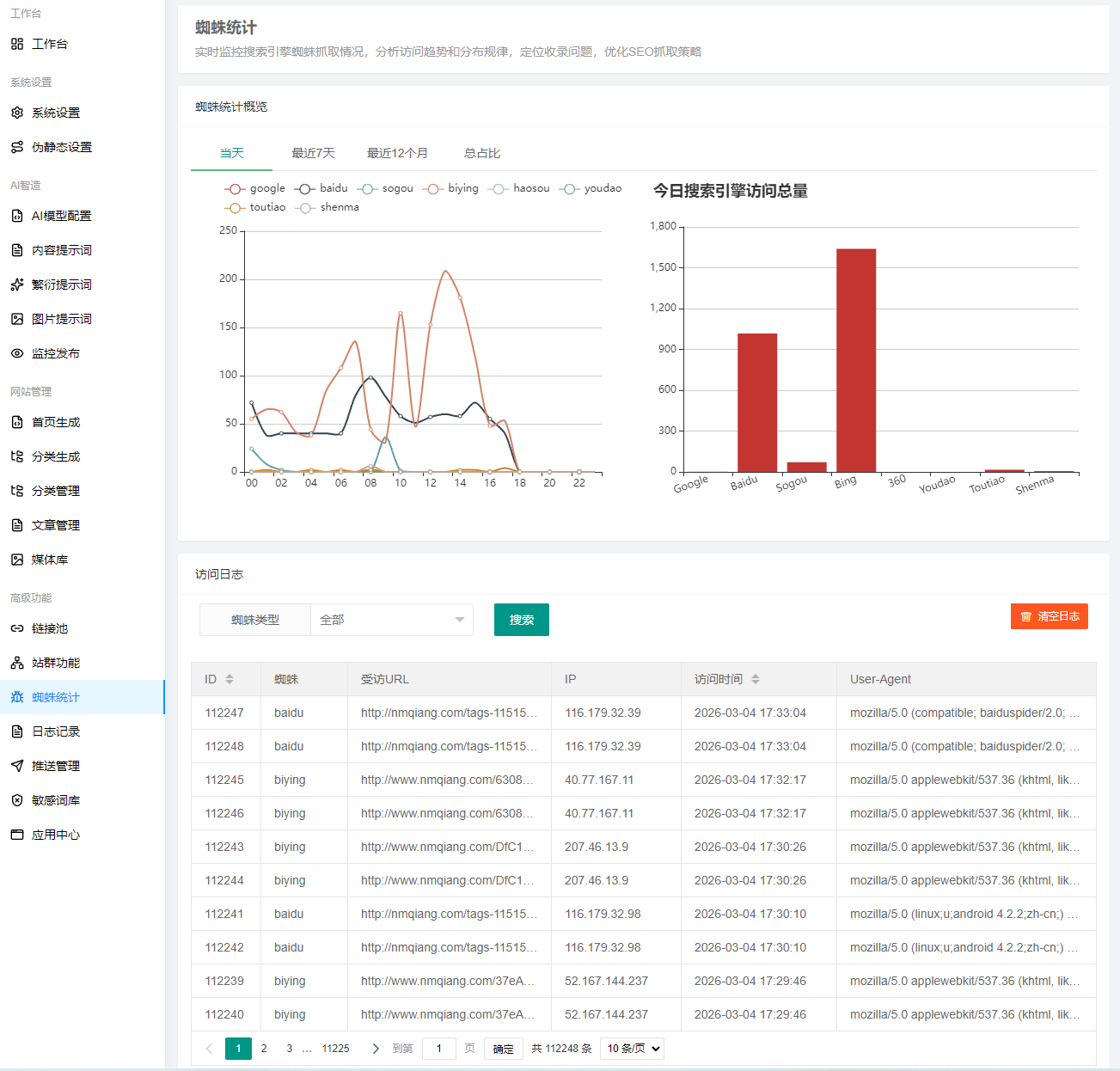
Task: Click the link pool chain icon
Action: 17,628
